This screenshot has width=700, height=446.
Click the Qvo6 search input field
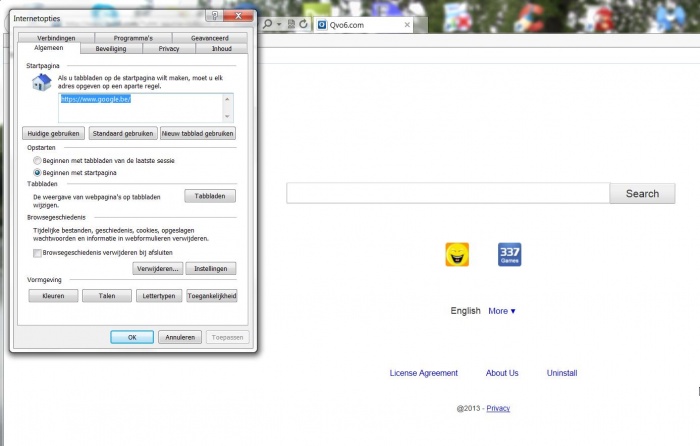(448, 193)
